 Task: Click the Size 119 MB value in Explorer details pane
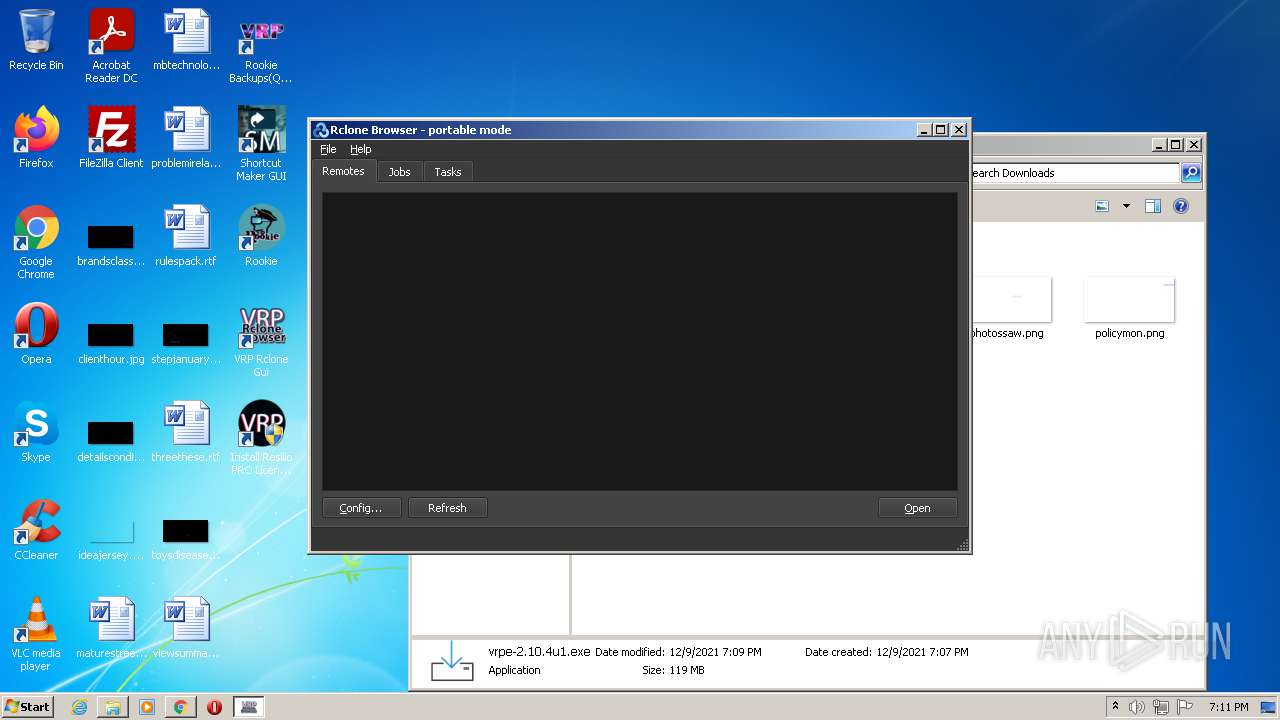pyautogui.click(x=685, y=670)
